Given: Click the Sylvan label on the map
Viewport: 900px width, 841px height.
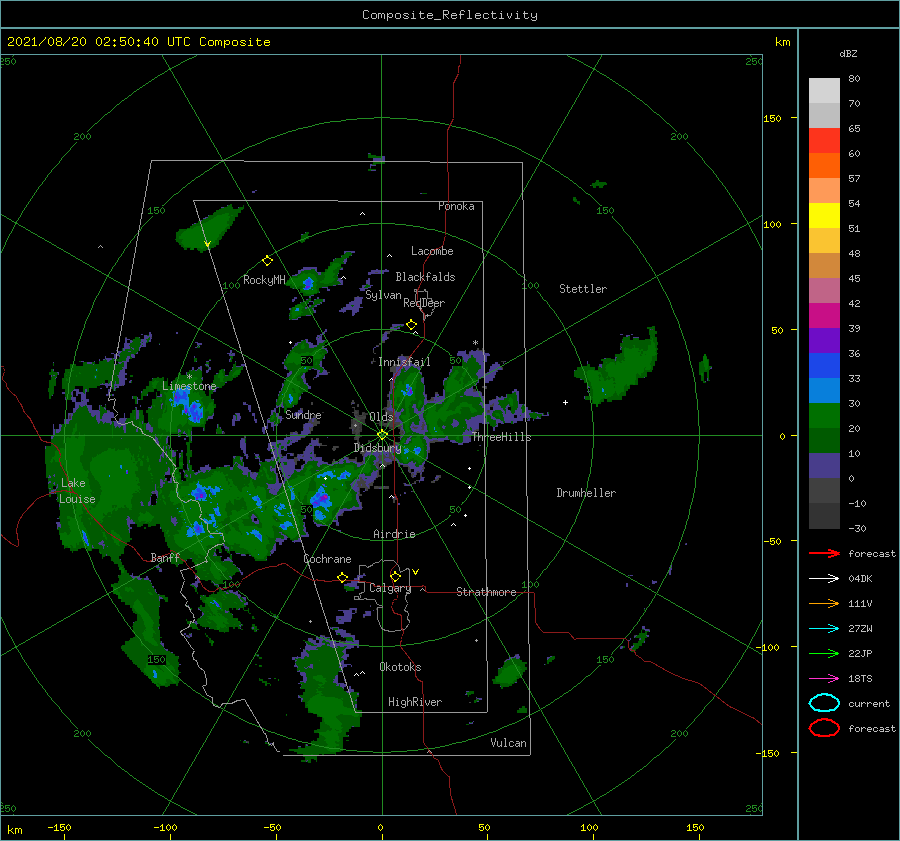Looking at the screenshot, I should click(x=383, y=295).
